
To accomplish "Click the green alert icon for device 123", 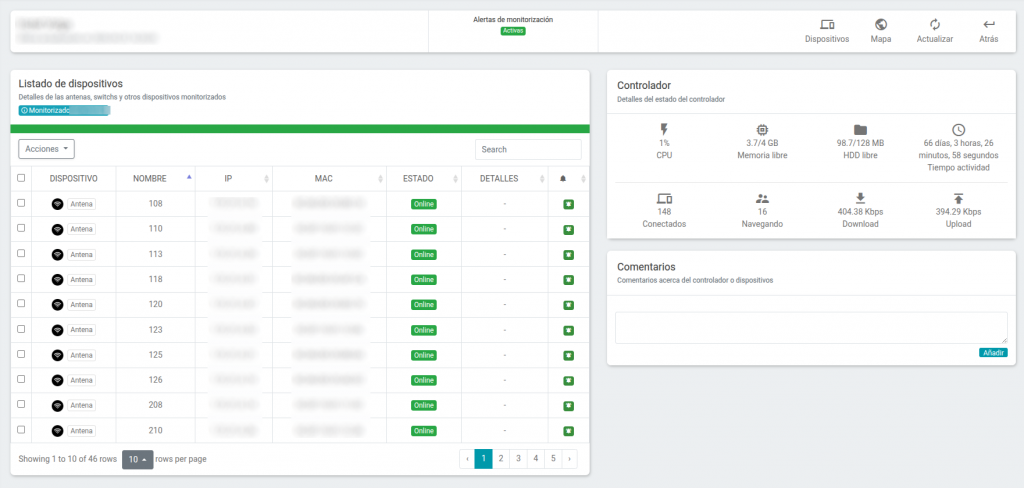I will 569,331.
